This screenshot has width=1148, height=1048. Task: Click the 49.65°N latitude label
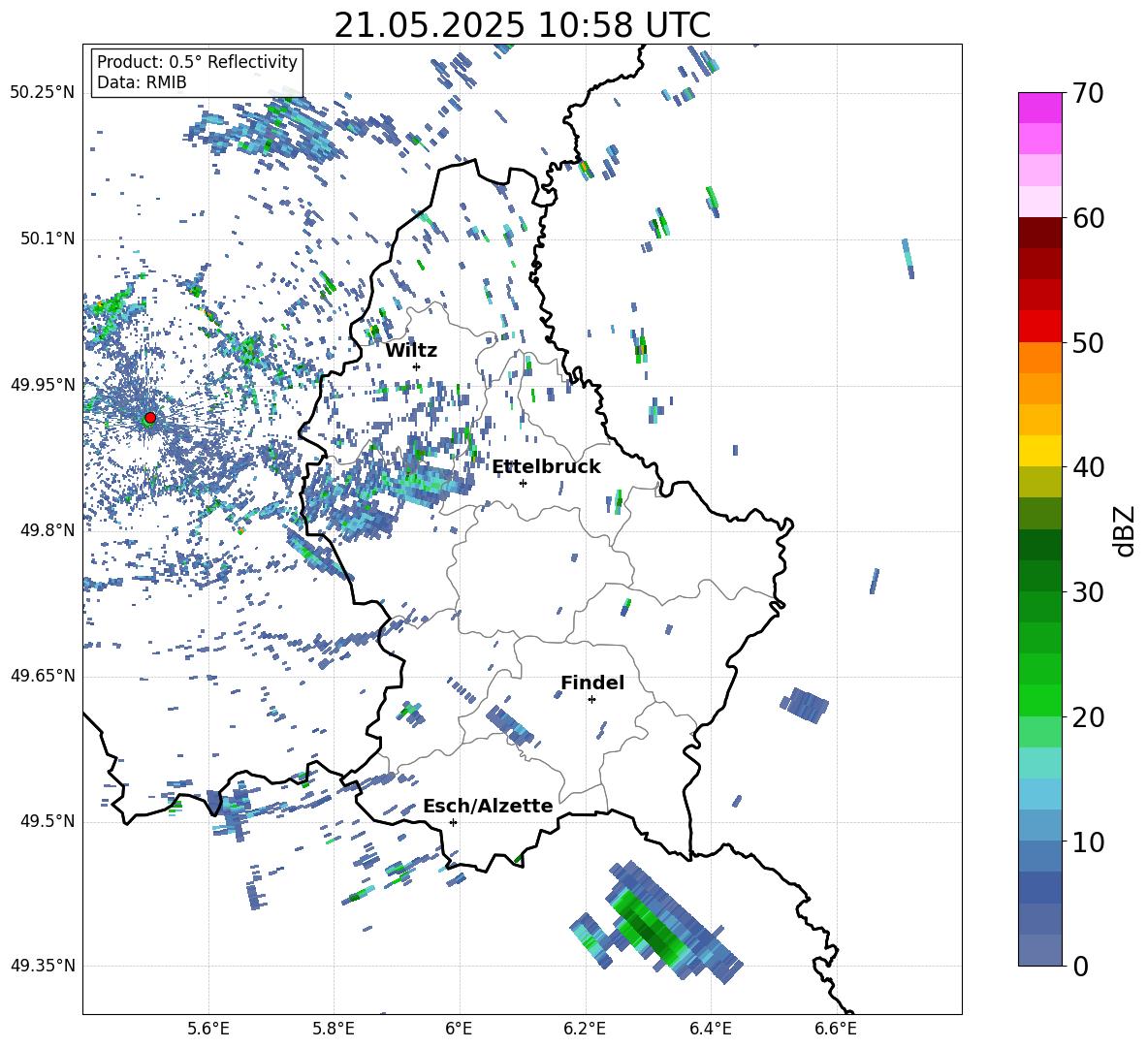point(43,676)
